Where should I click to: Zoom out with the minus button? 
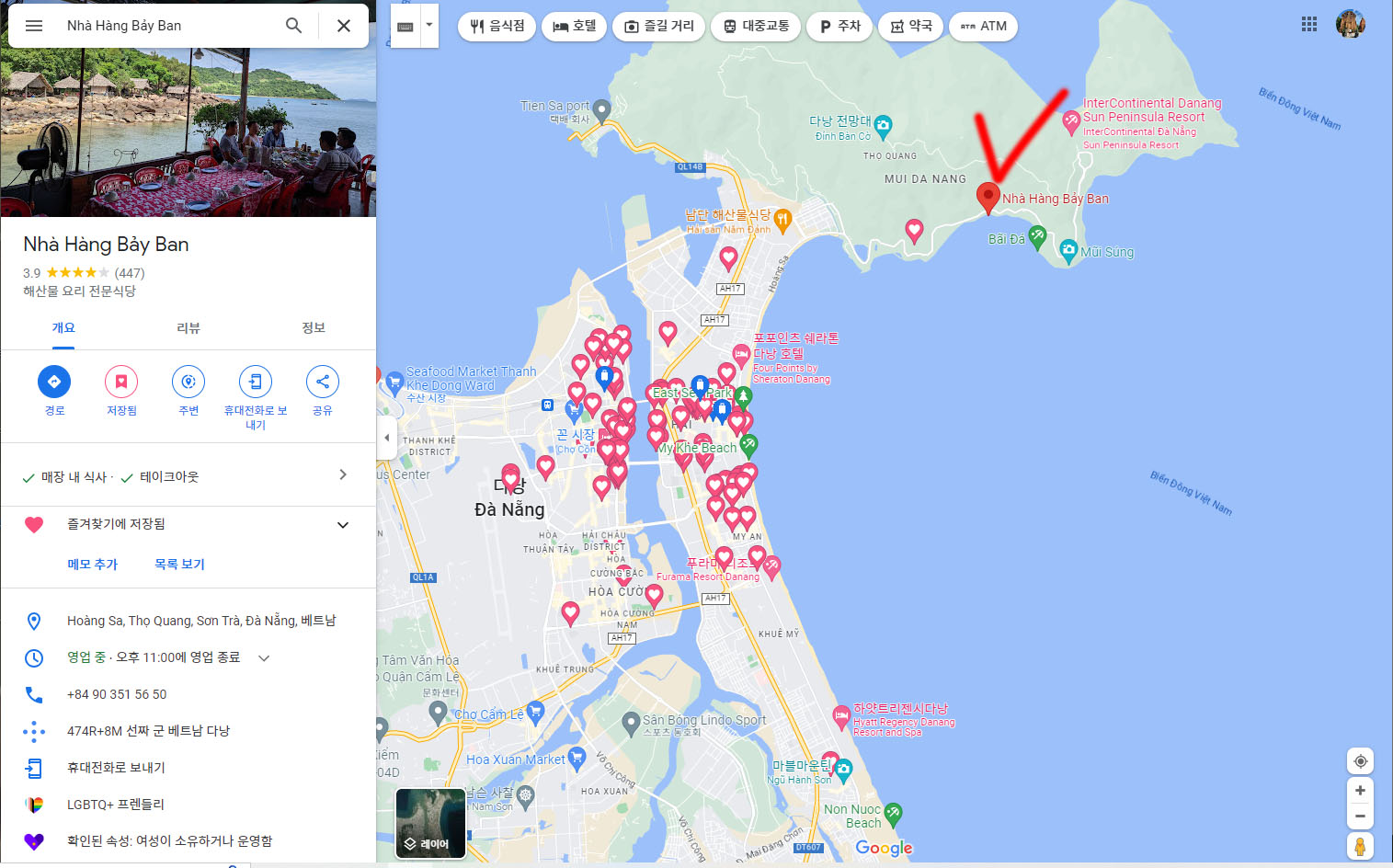[x=1360, y=816]
